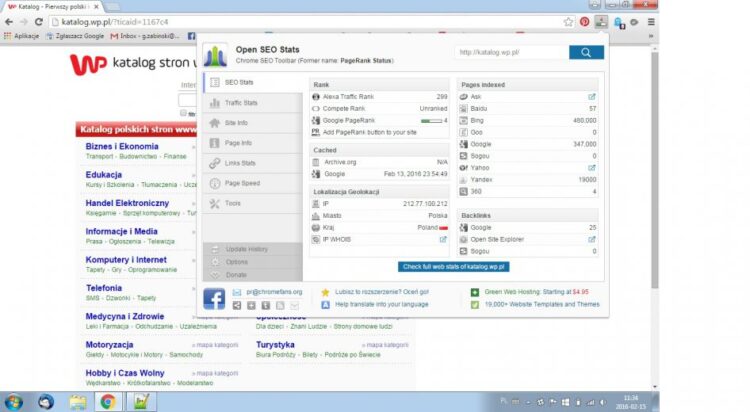
Task: Open the Site Info tab
Action: point(253,123)
